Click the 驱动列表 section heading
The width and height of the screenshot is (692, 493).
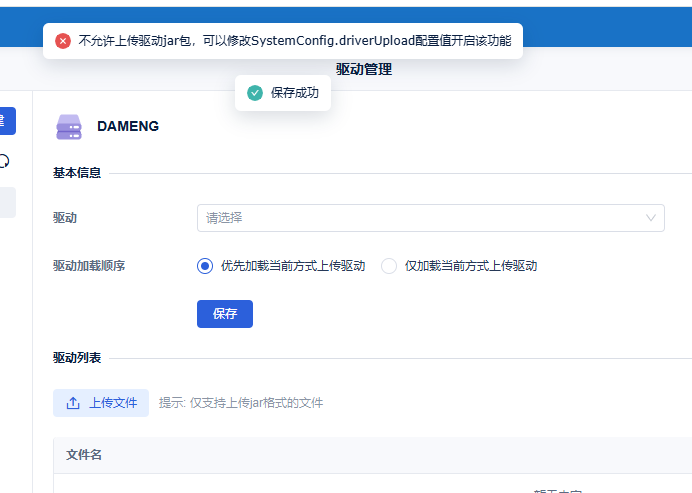(77, 358)
